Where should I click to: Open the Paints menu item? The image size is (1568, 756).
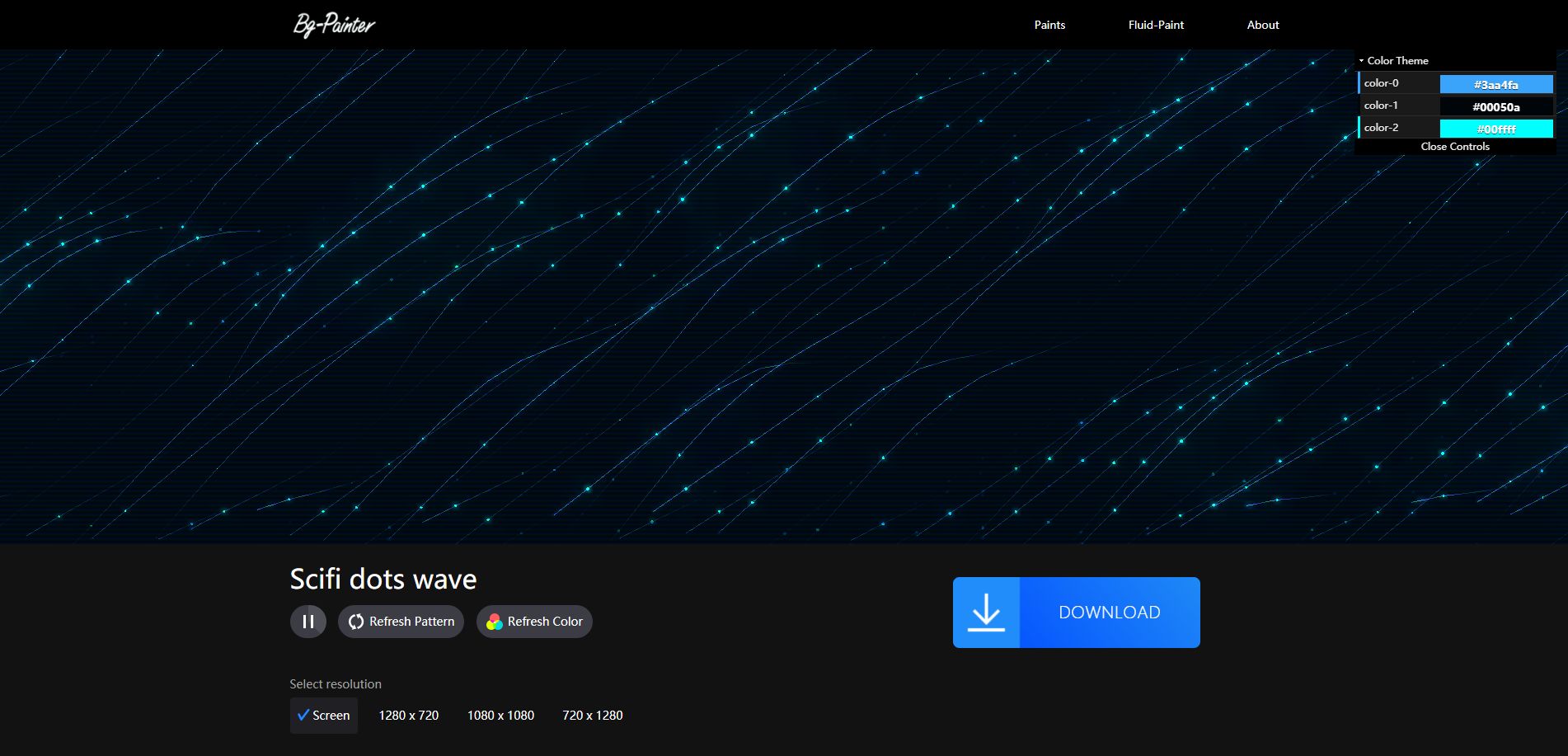(1049, 25)
